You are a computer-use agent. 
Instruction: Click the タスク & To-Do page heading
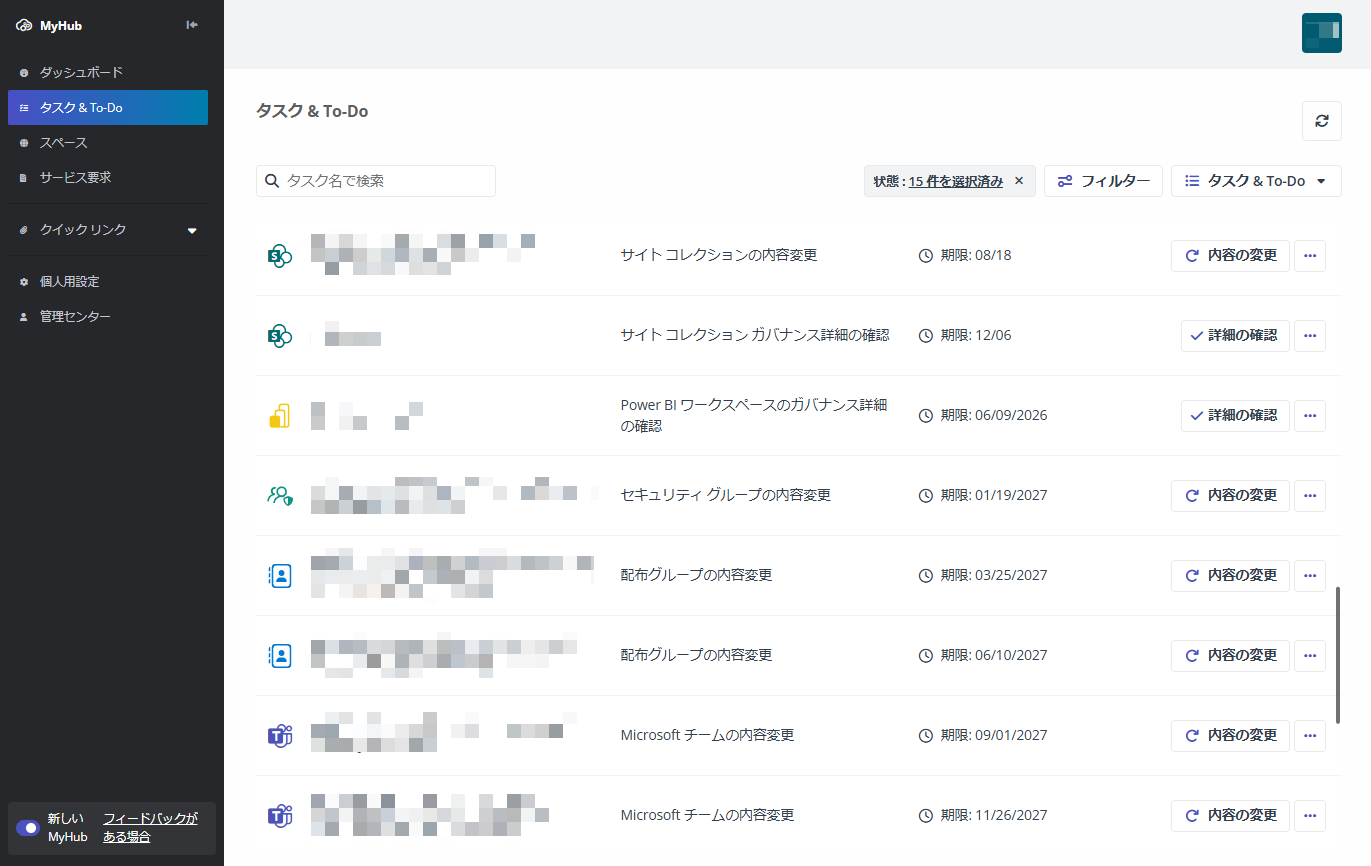tap(312, 111)
